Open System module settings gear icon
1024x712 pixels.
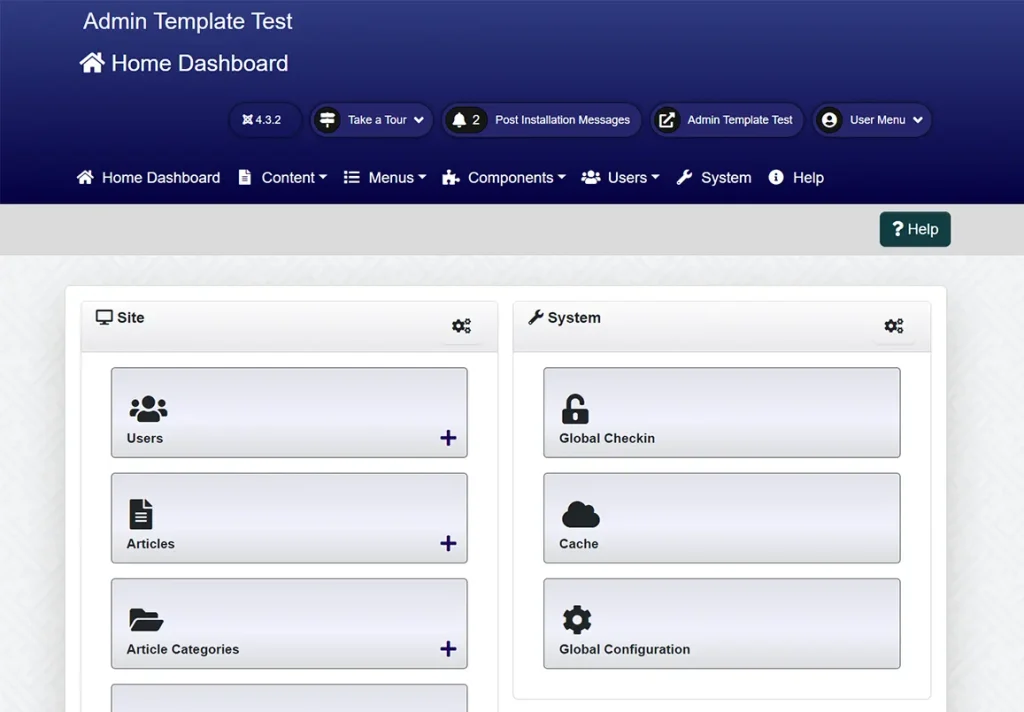click(893, 326)
